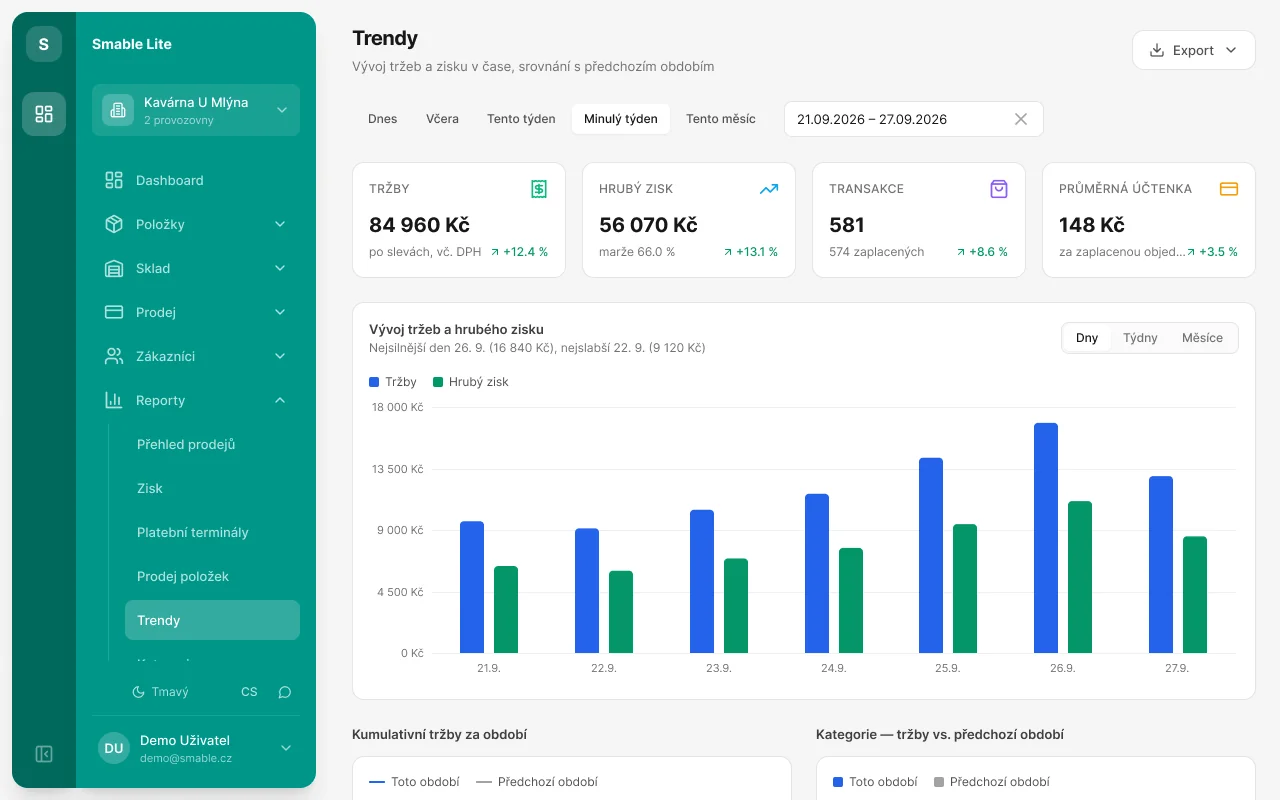Click the Tržby dollar icon
Image resolution: width=1280 pixels, height=800 pixels.
[539, 189]
